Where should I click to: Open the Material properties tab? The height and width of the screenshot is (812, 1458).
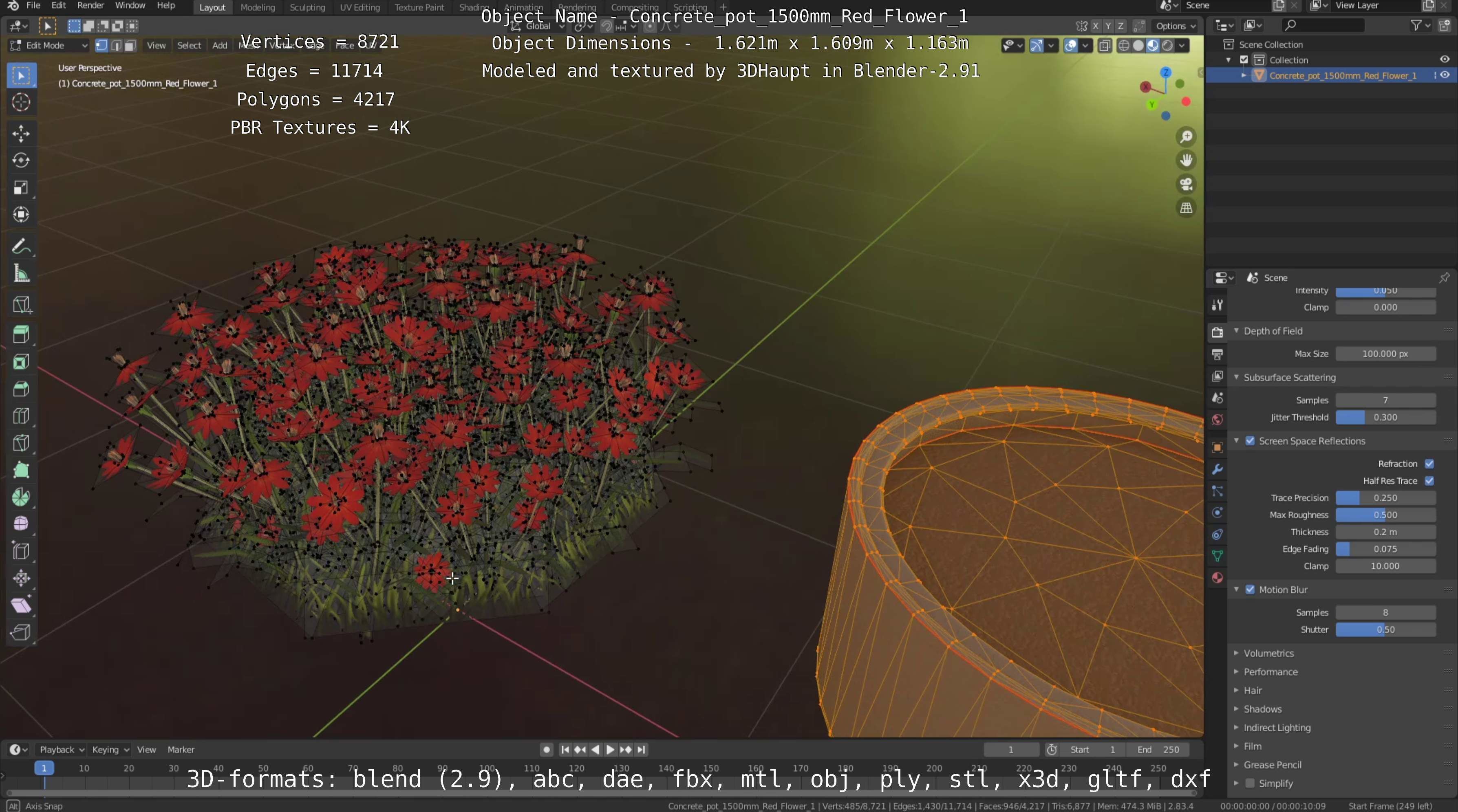click(x=1218, y=578)
